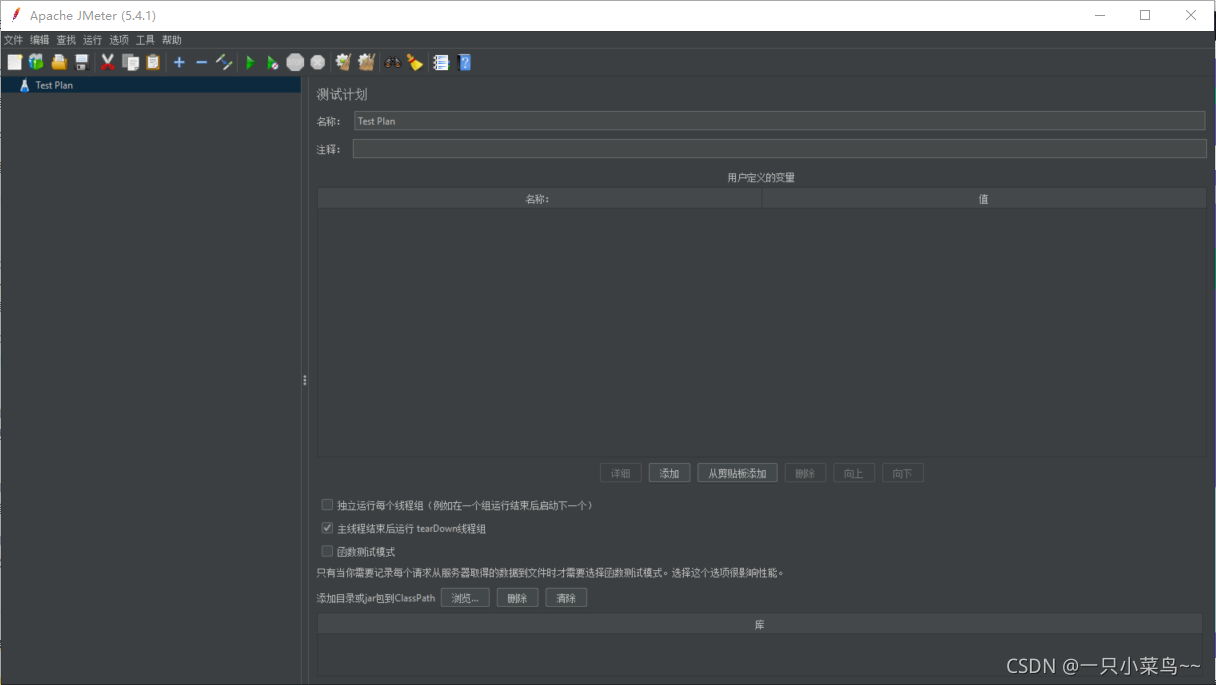This screenshot has height=685, width=1216.
Task: Open the 编辑 menu
Action: (x=39, y=40)
